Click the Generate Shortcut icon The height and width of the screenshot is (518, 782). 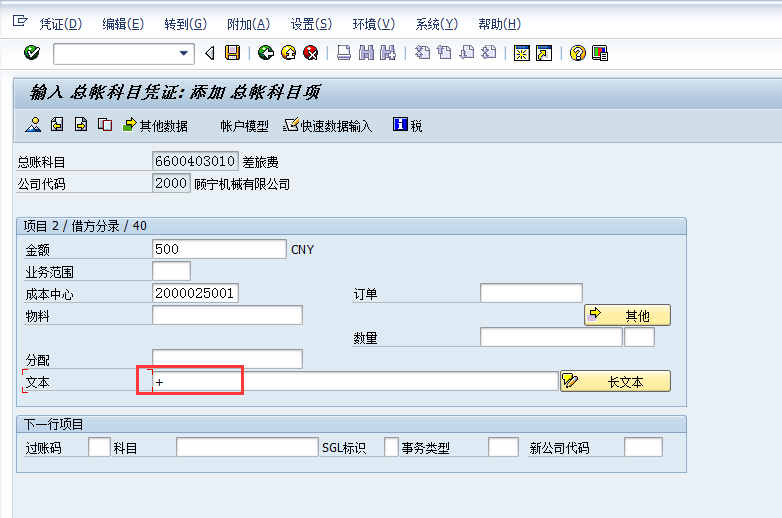pos(544,53)
